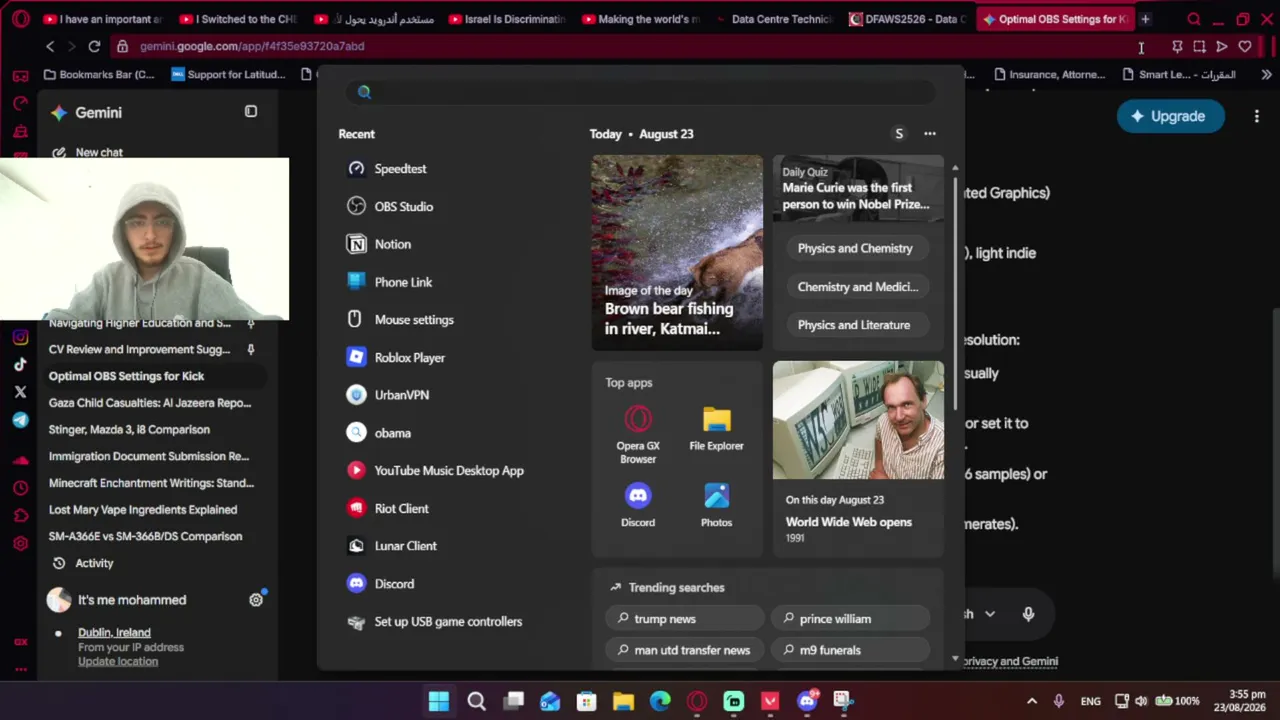Viewport: 1280px width, 720px height.
Task: Click the Upgrade button in Gemini
Action: point(1169,116)
